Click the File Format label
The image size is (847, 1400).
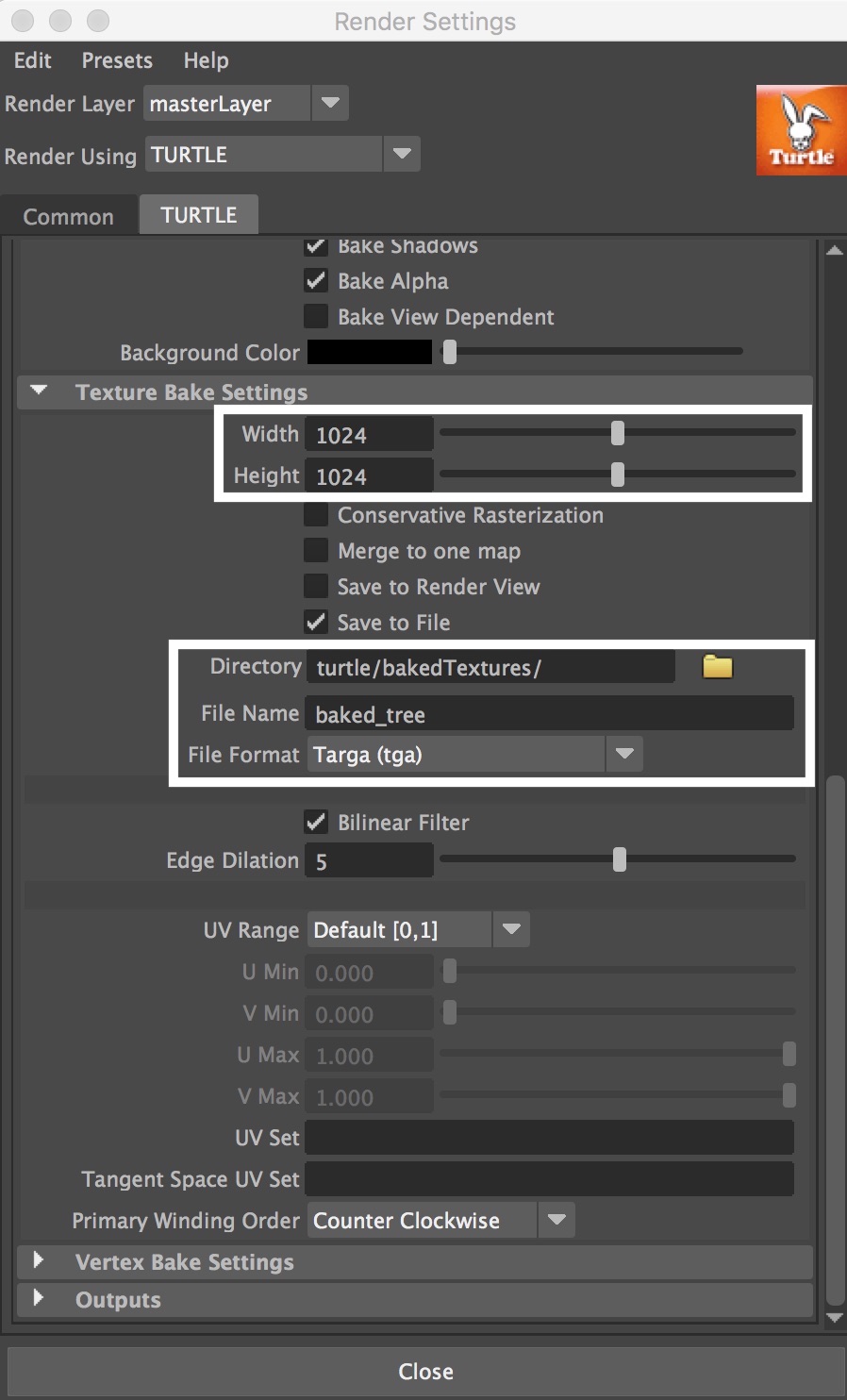(243, 755)
